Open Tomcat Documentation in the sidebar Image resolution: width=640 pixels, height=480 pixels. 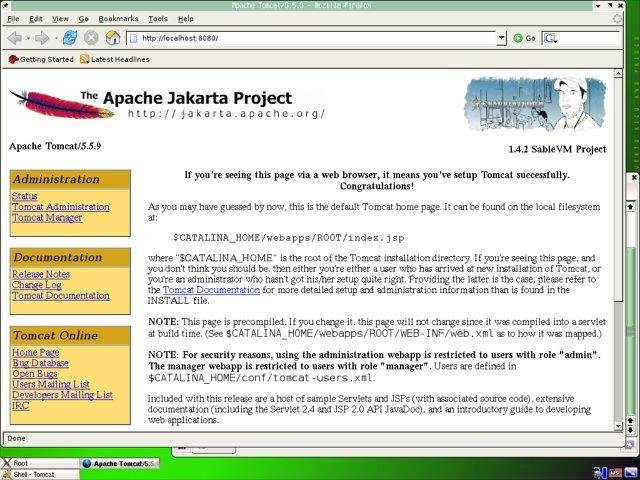click(x=61, y=296)
